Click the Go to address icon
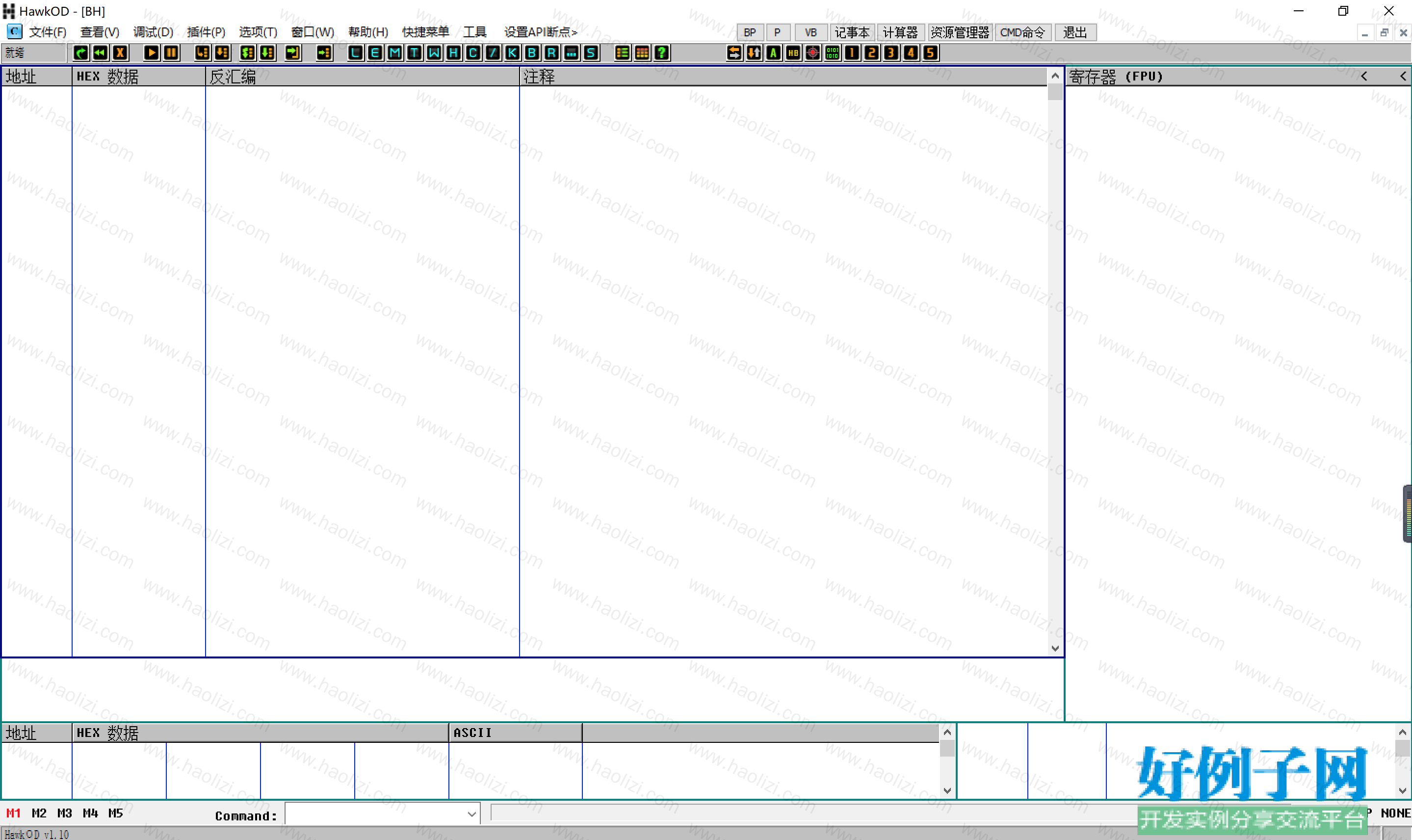1412x840 pixels. coord(324,53)
